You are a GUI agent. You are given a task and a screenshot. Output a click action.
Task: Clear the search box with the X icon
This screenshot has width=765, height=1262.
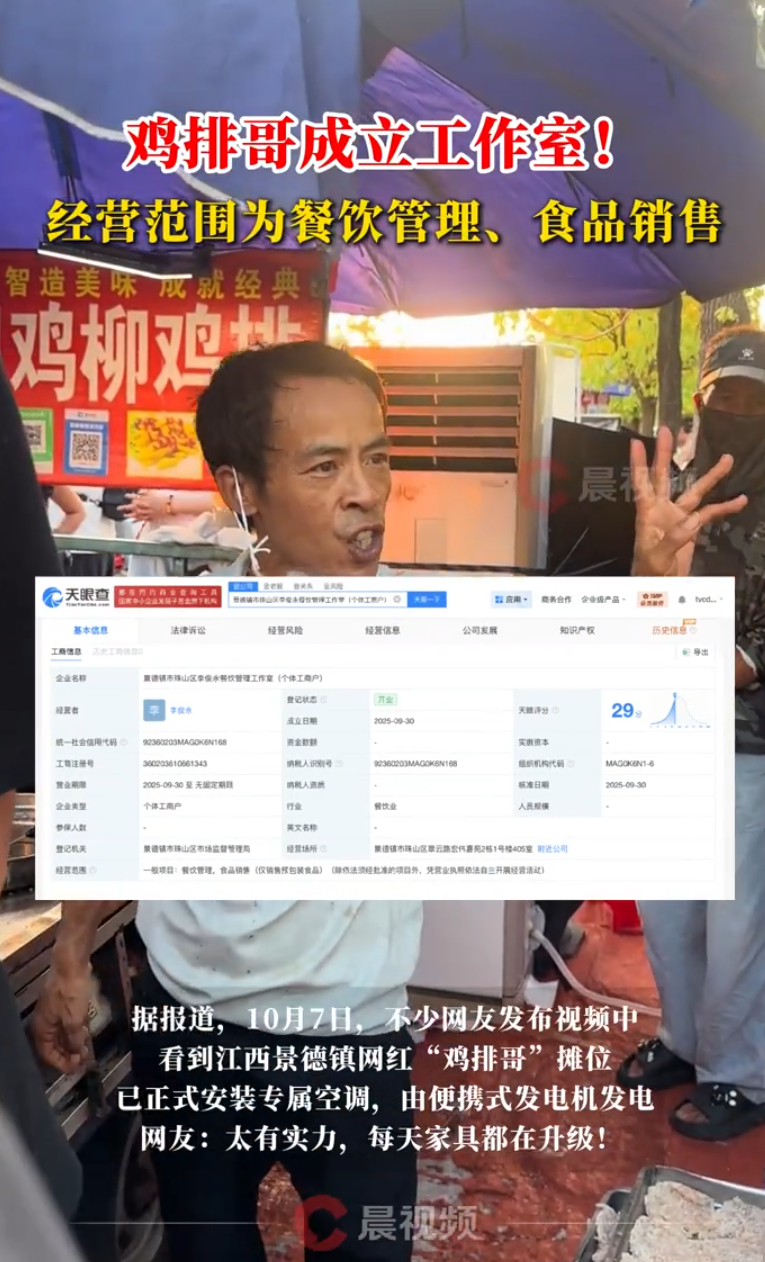tap(397, 599)
